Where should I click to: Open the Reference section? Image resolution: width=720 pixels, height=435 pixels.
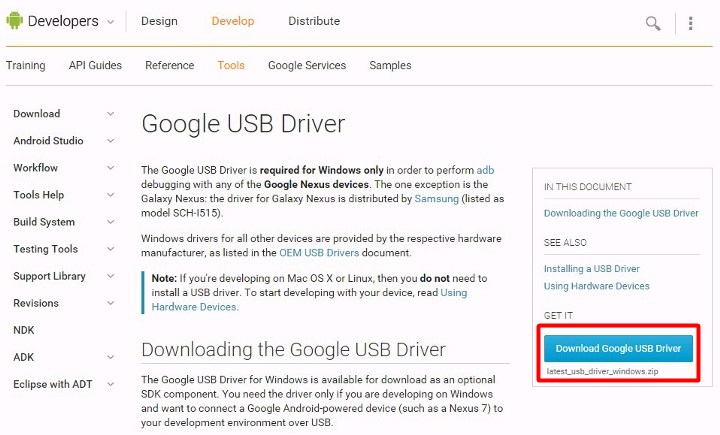pyautogui.click(x=169, y=65)
